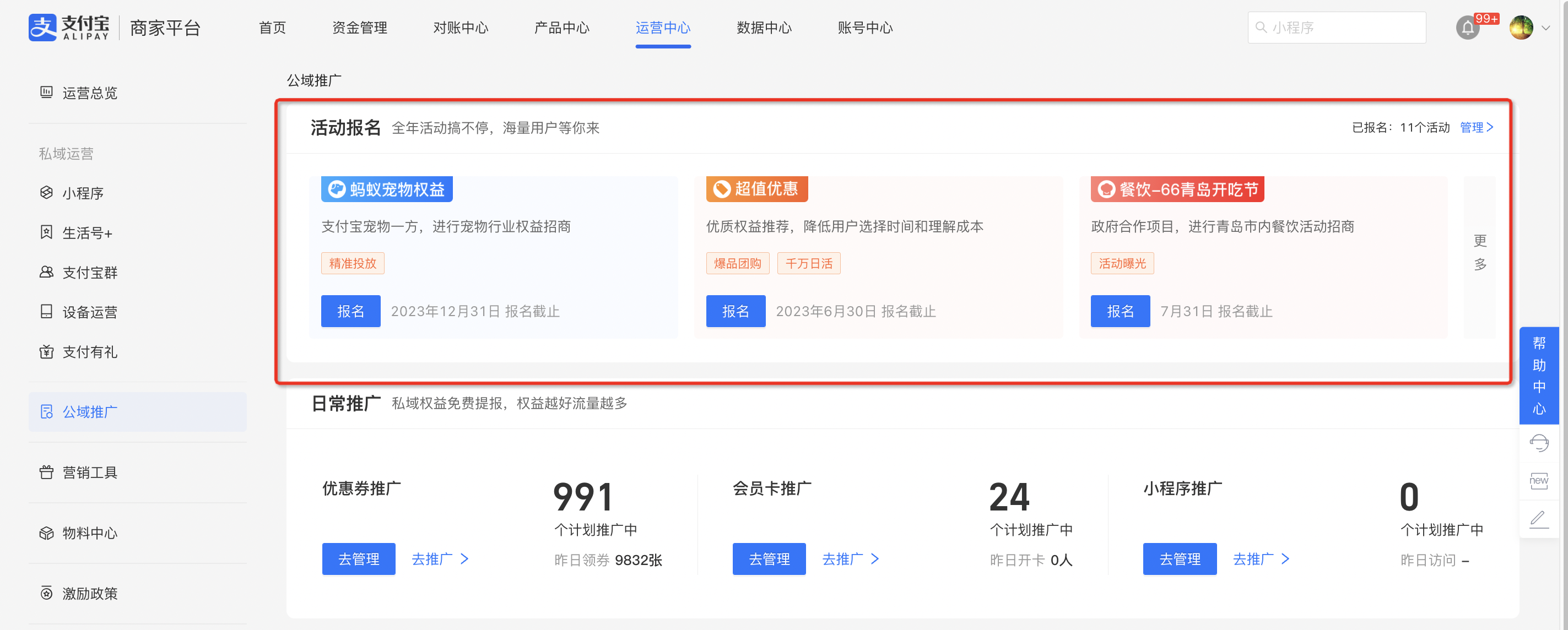Expand the account dropdown arrow

click(1545, 28)
